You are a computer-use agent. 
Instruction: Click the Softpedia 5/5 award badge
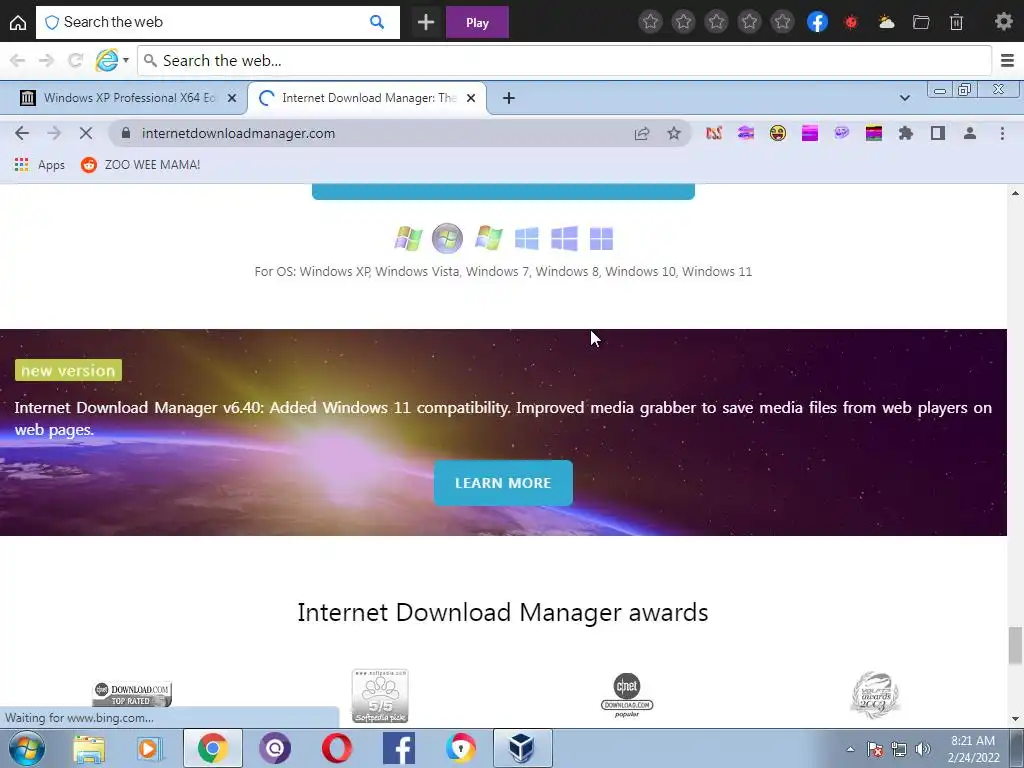(380, 696)
